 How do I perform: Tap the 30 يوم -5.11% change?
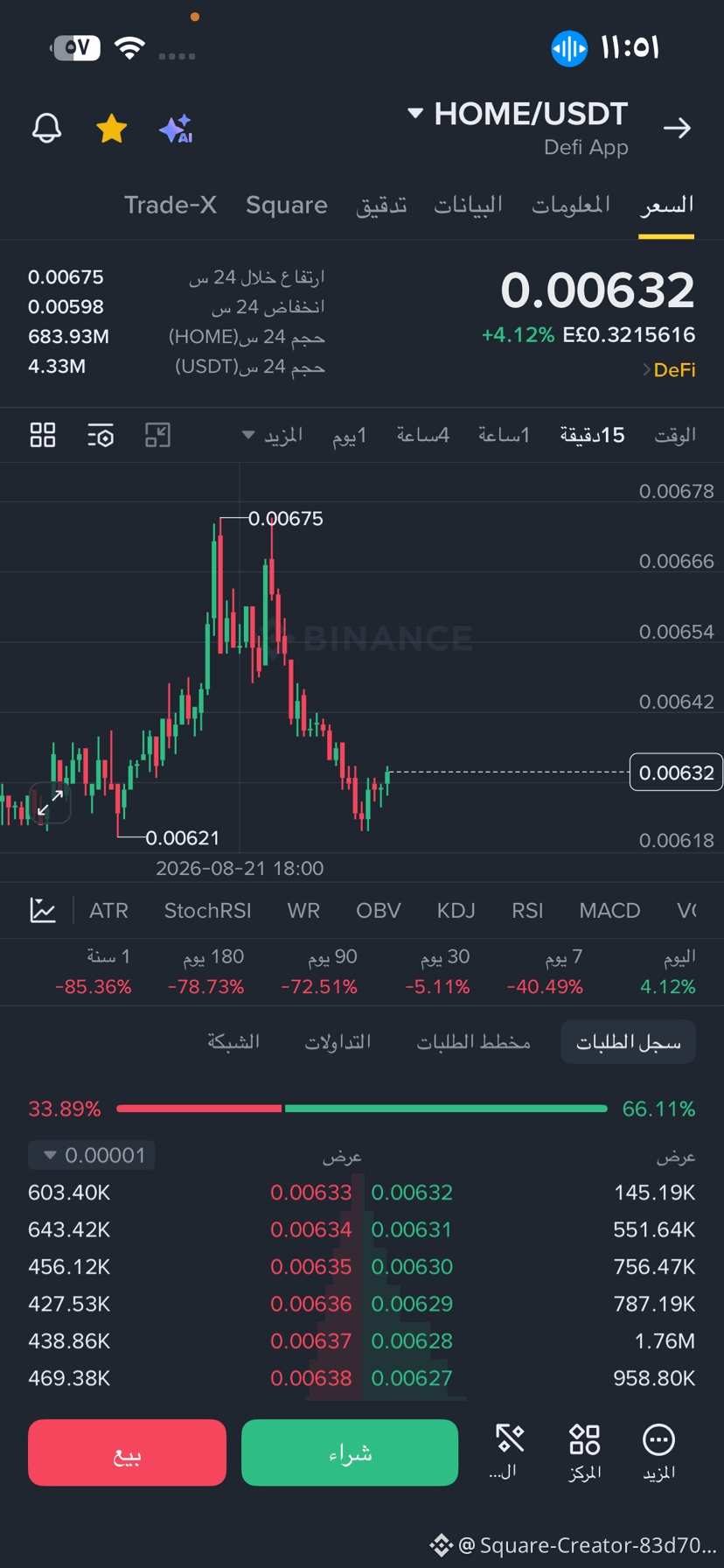pos(437,971)
